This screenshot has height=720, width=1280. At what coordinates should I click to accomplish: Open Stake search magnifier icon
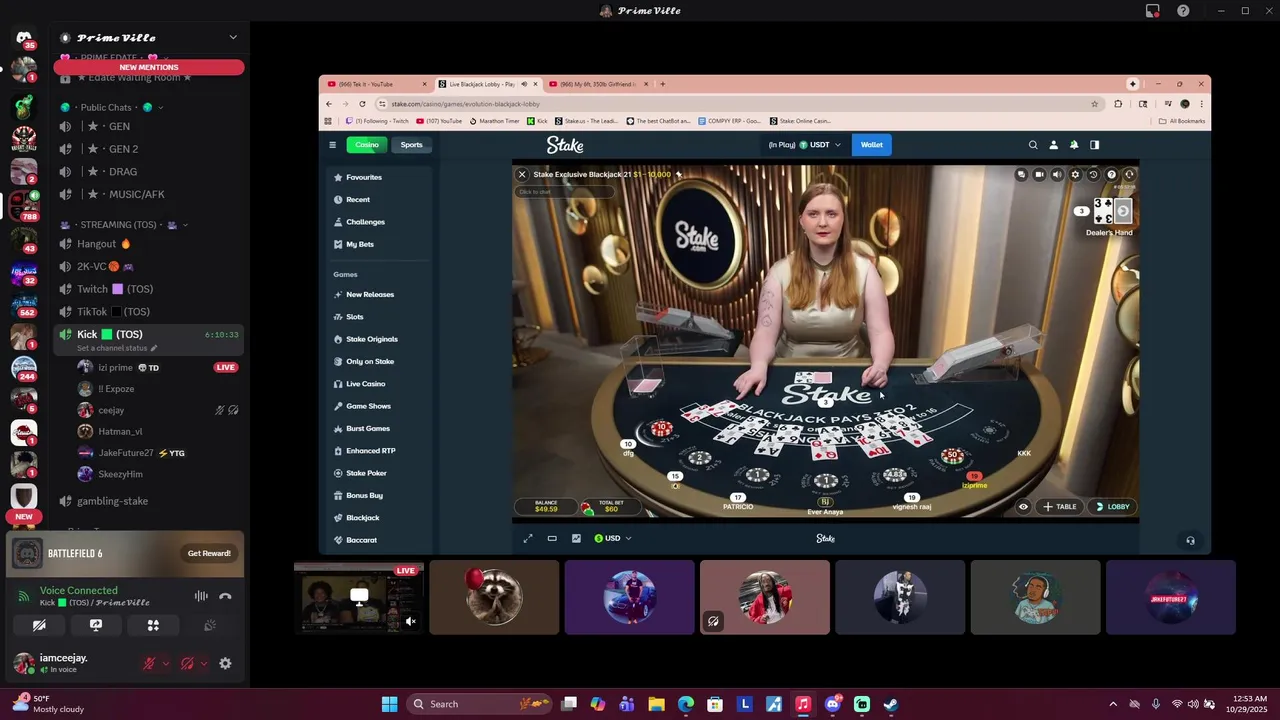coord(1033,145)
